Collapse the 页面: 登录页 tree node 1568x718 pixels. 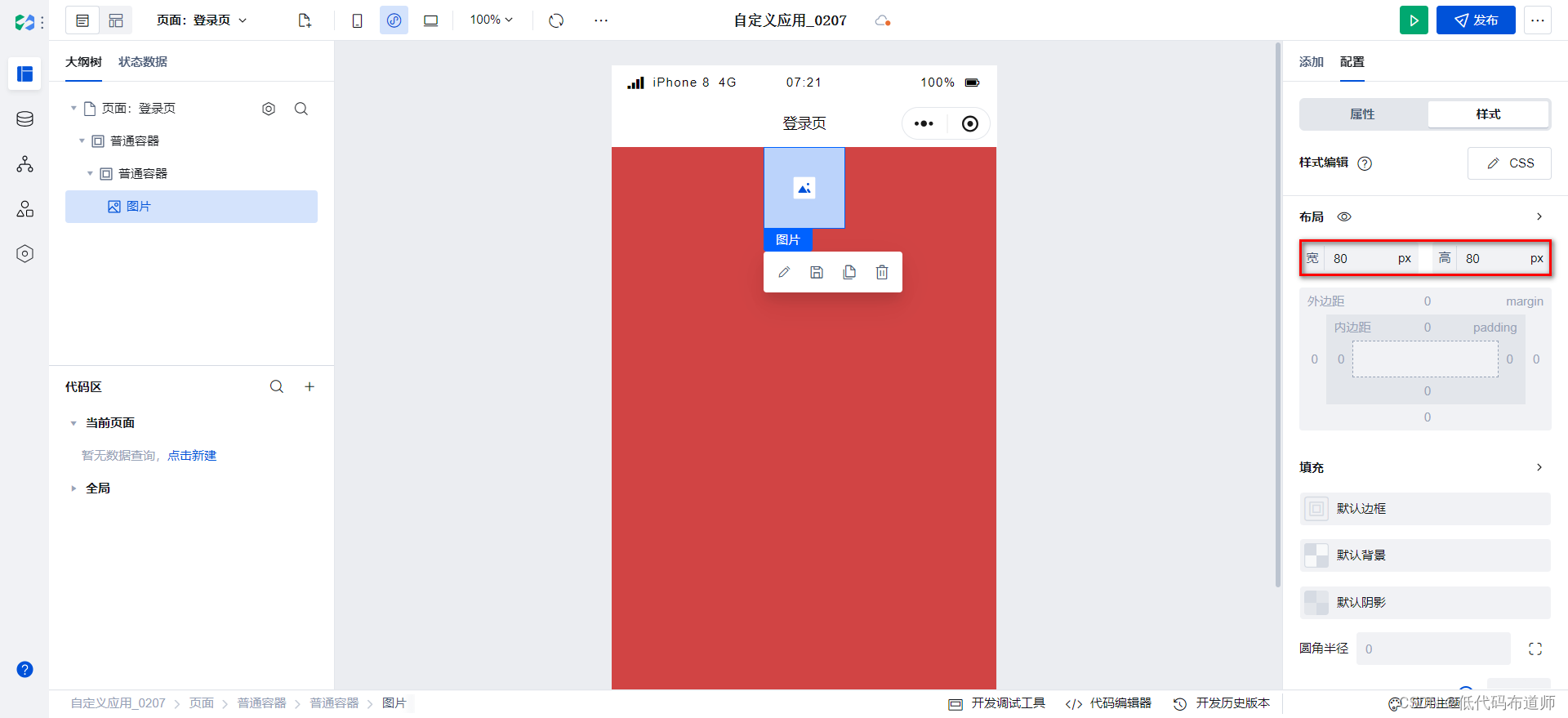[x=73, y=109]
